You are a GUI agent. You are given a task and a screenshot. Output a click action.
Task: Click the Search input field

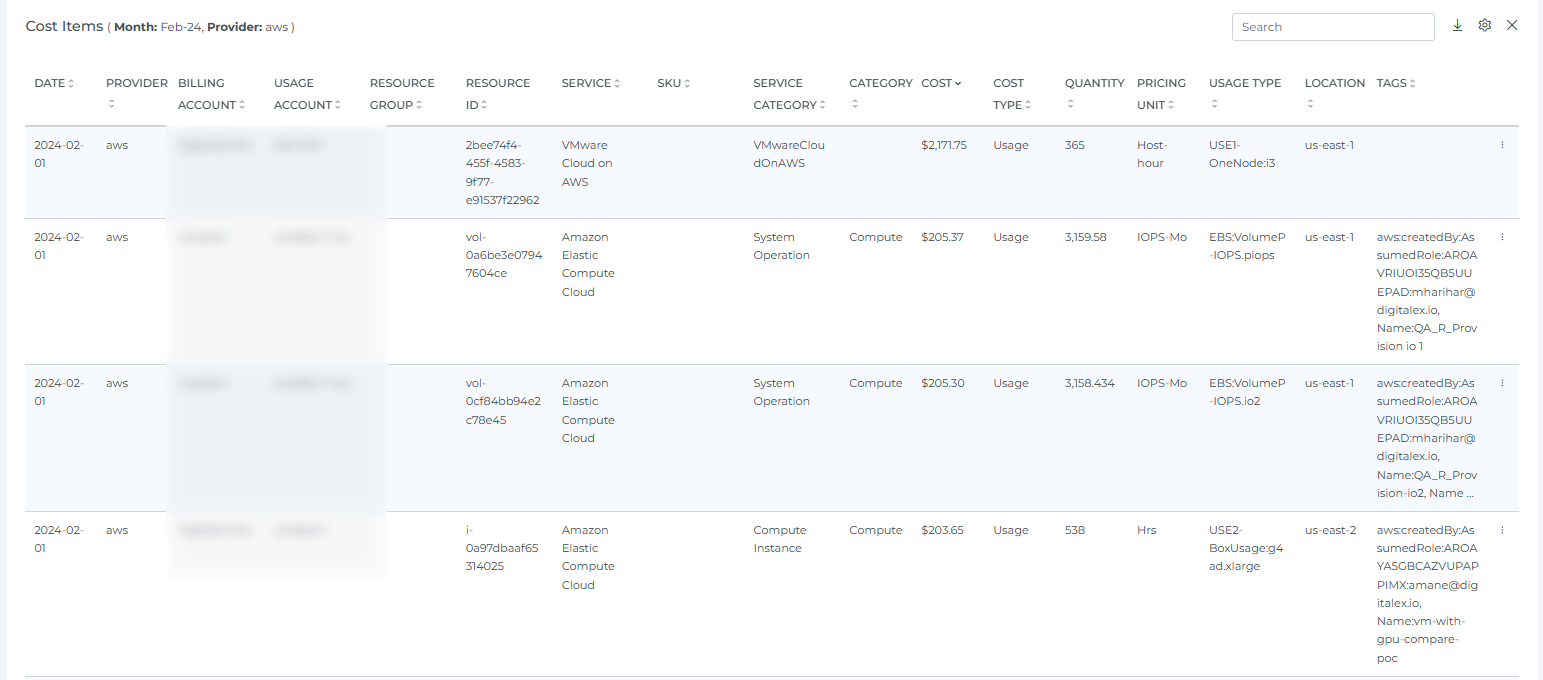(1332, 27)
